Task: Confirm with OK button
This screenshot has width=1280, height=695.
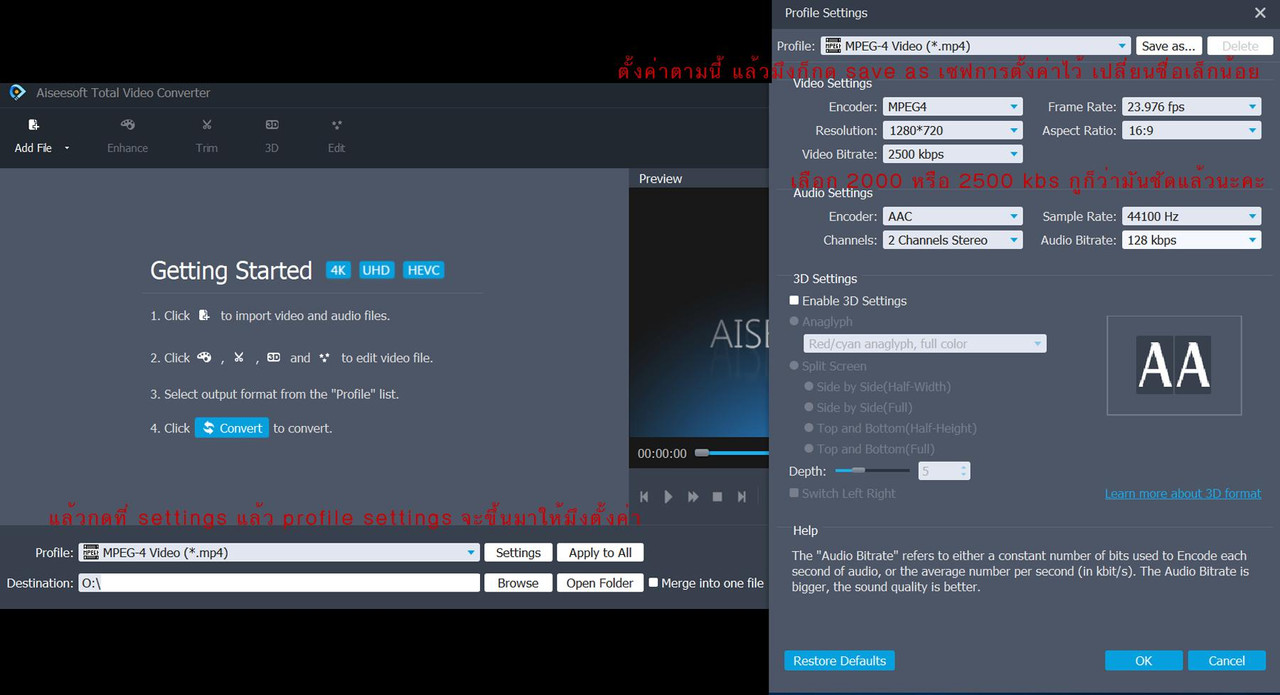Action: pyautogui.click(x=1144, y=661)
